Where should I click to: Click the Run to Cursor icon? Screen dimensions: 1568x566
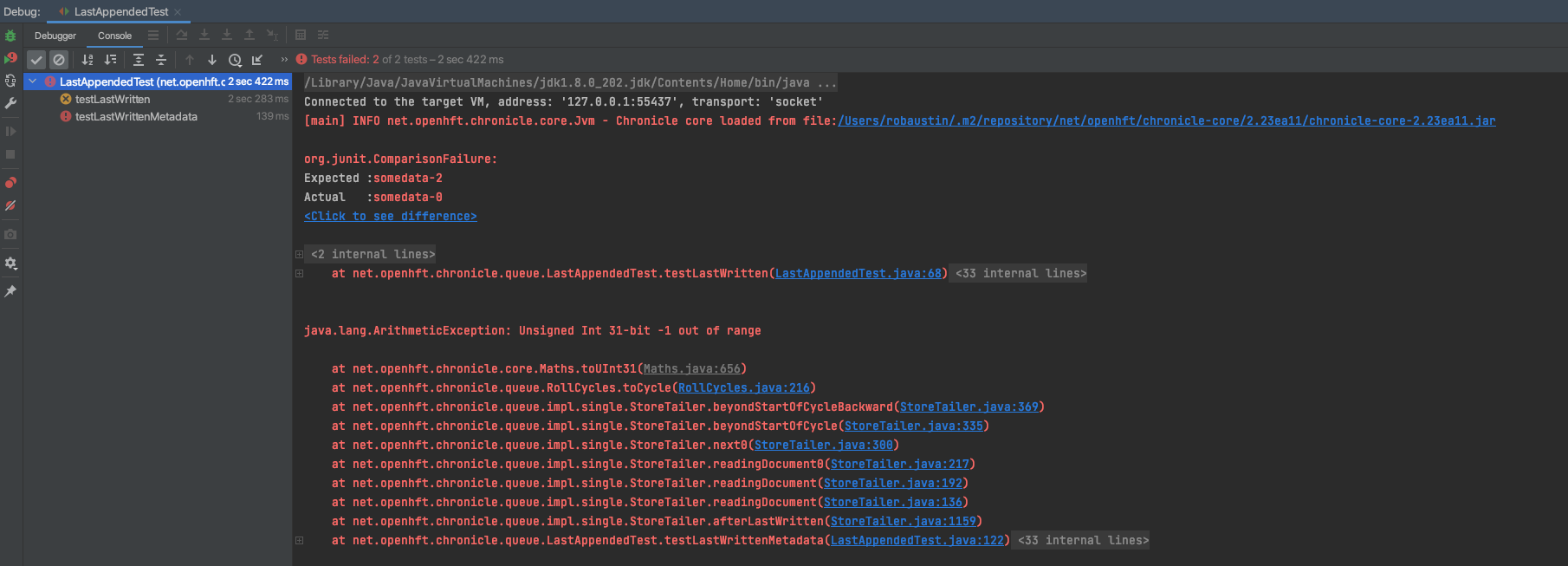(x=272, y=36)
